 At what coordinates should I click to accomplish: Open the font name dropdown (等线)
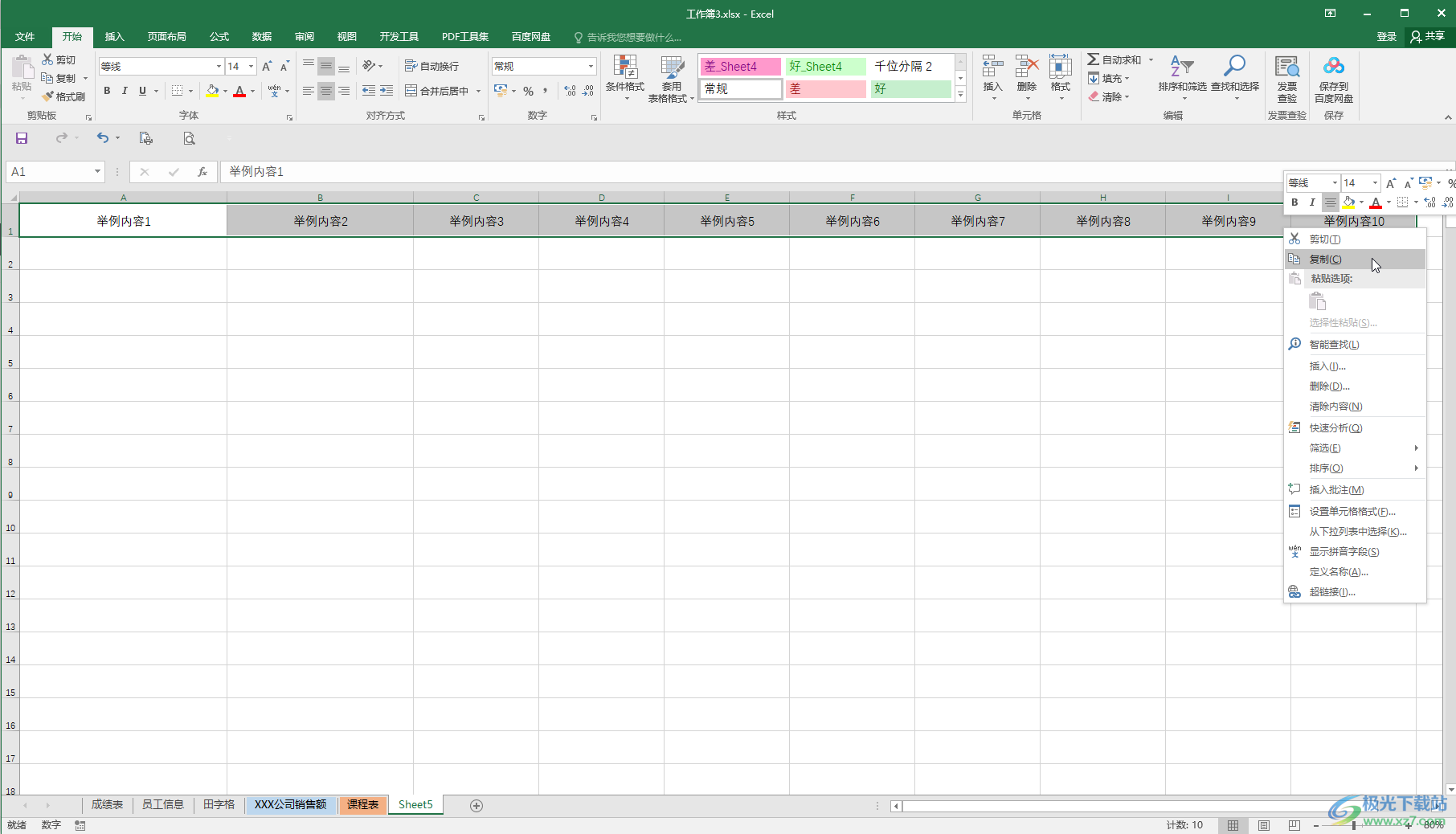(219, 66)
